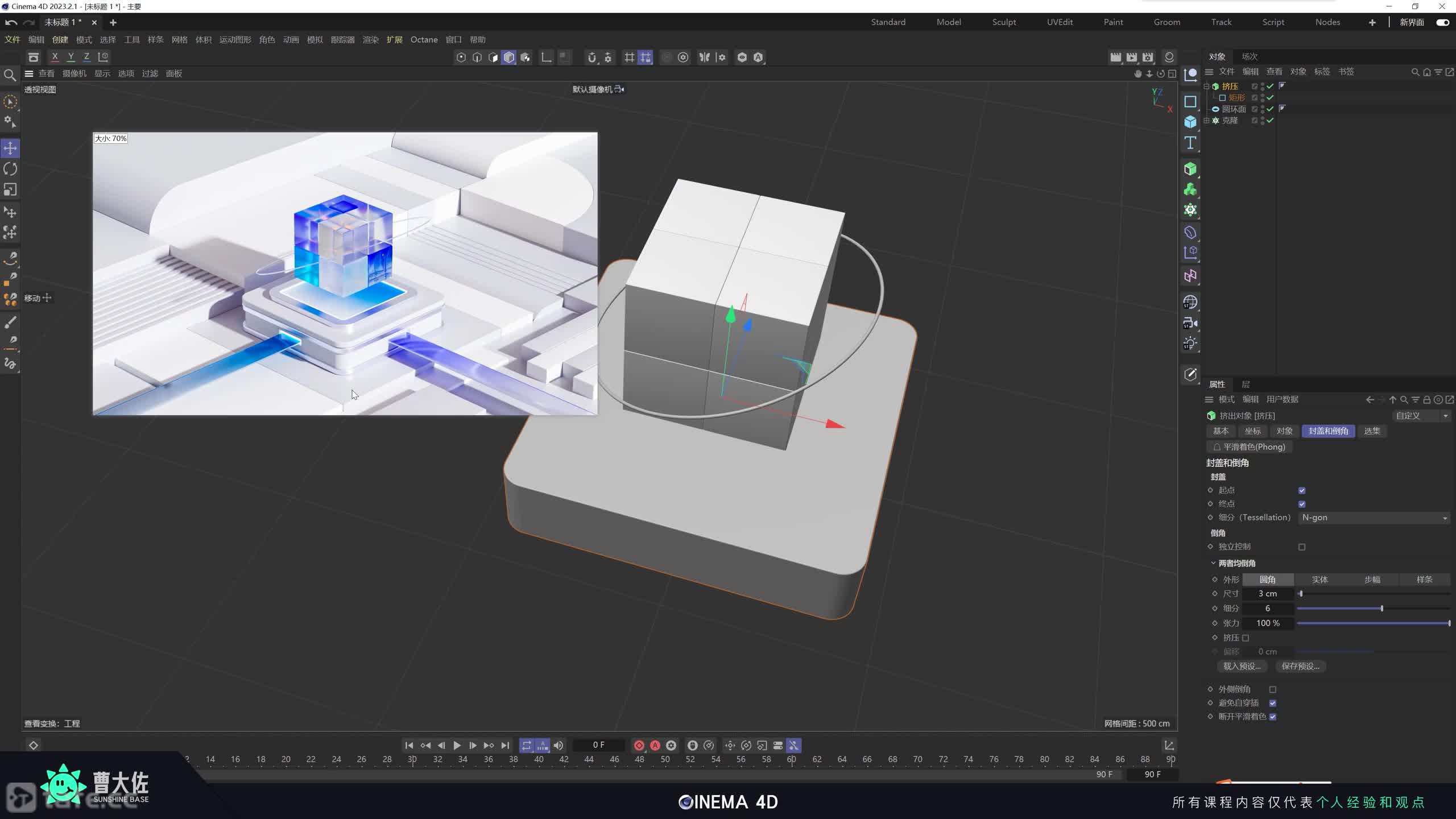Collapse the 两者均倒角 section
Image resolution: width=1456 pixels, height=819 pixels.
point(1213,563)
